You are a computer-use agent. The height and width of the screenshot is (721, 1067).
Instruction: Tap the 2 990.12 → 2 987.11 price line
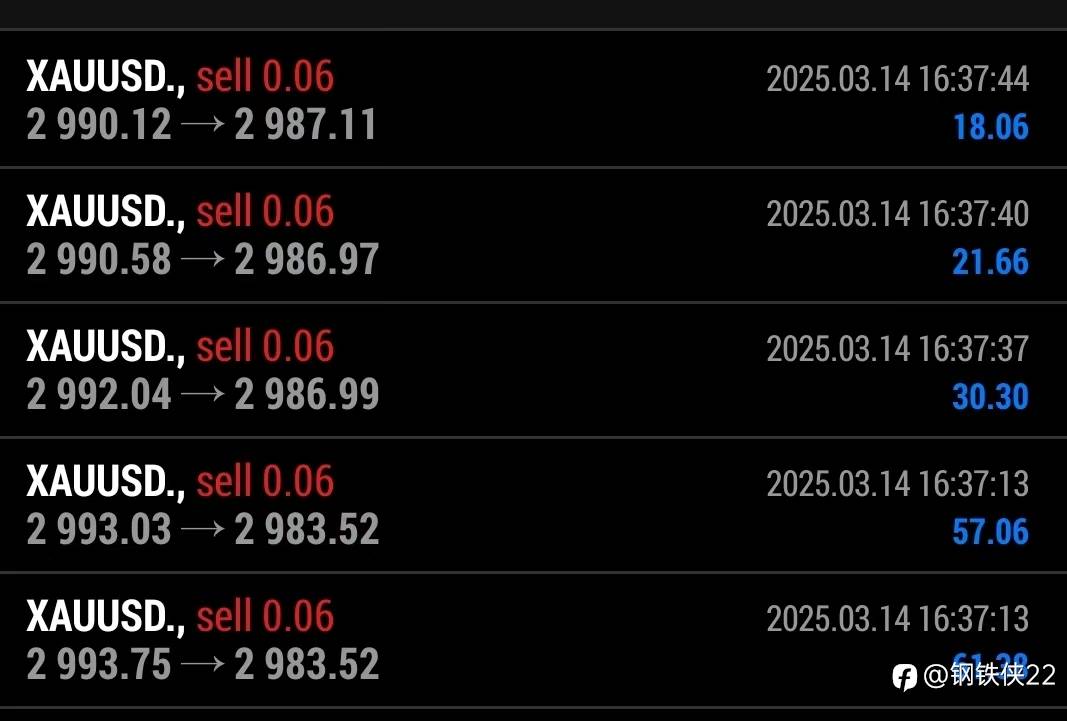click(202, 125)
